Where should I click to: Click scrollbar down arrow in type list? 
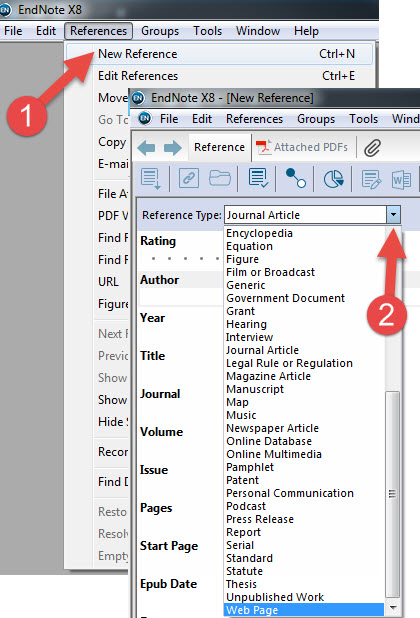(393, 607)
